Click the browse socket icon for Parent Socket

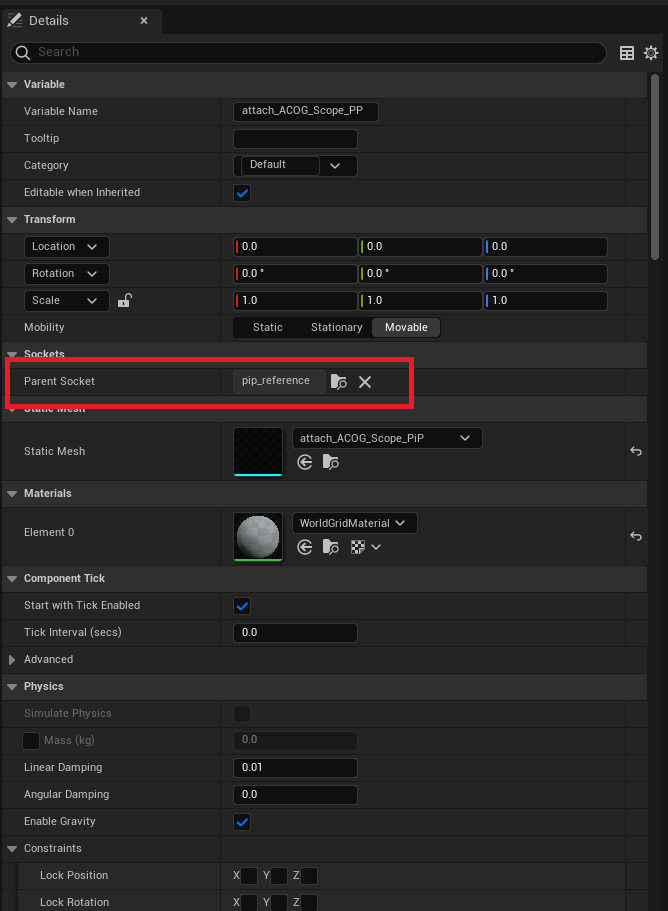pyautogui.click(x=339, y=382)
